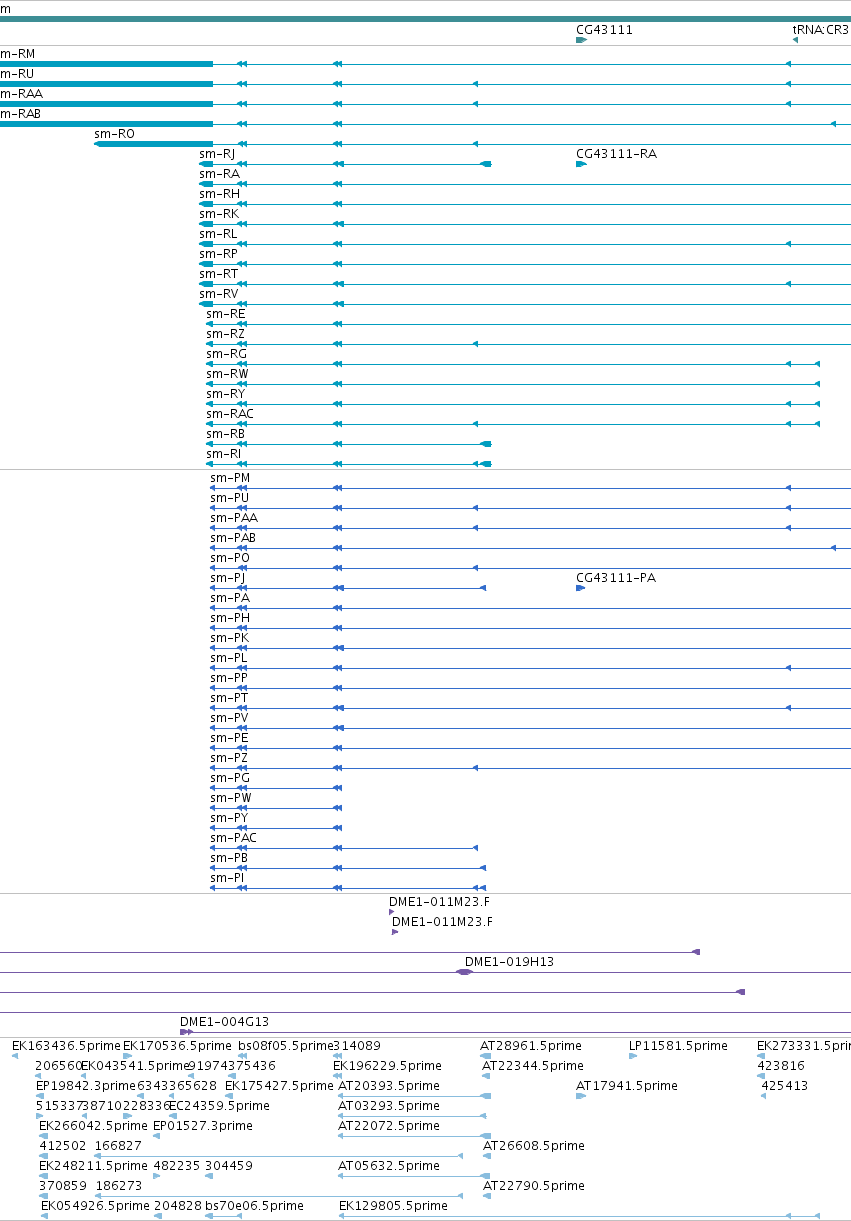The height and width of the screenshot is (1221, 851).
Task: Click the LP11581.5prime EST label
Action: [679, 1046]
